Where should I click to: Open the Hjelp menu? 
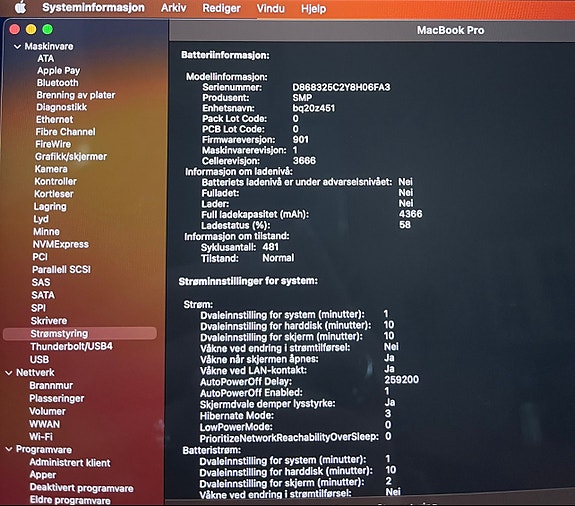(314, 8)
